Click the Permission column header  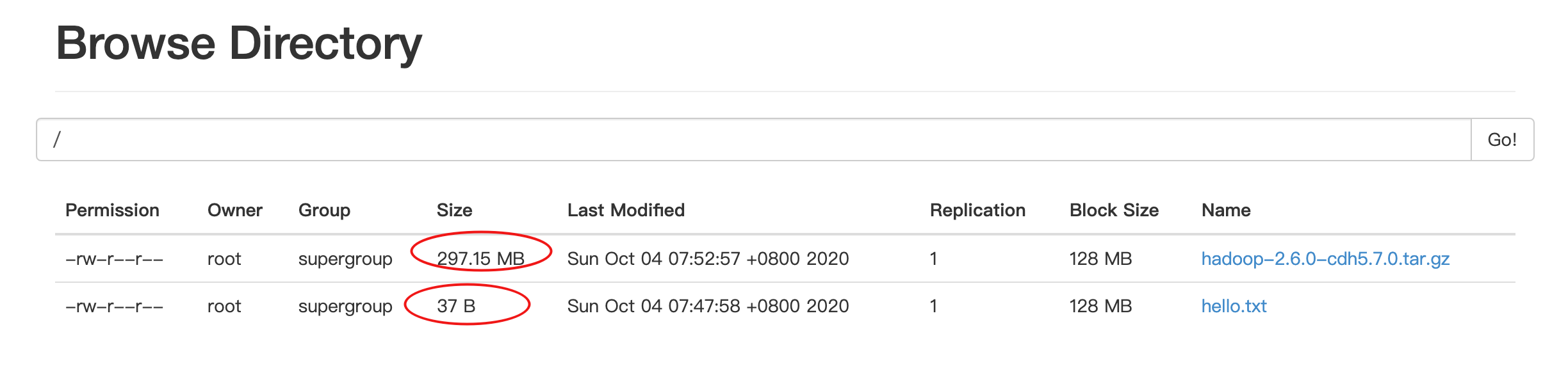click(x=112, y=210)
